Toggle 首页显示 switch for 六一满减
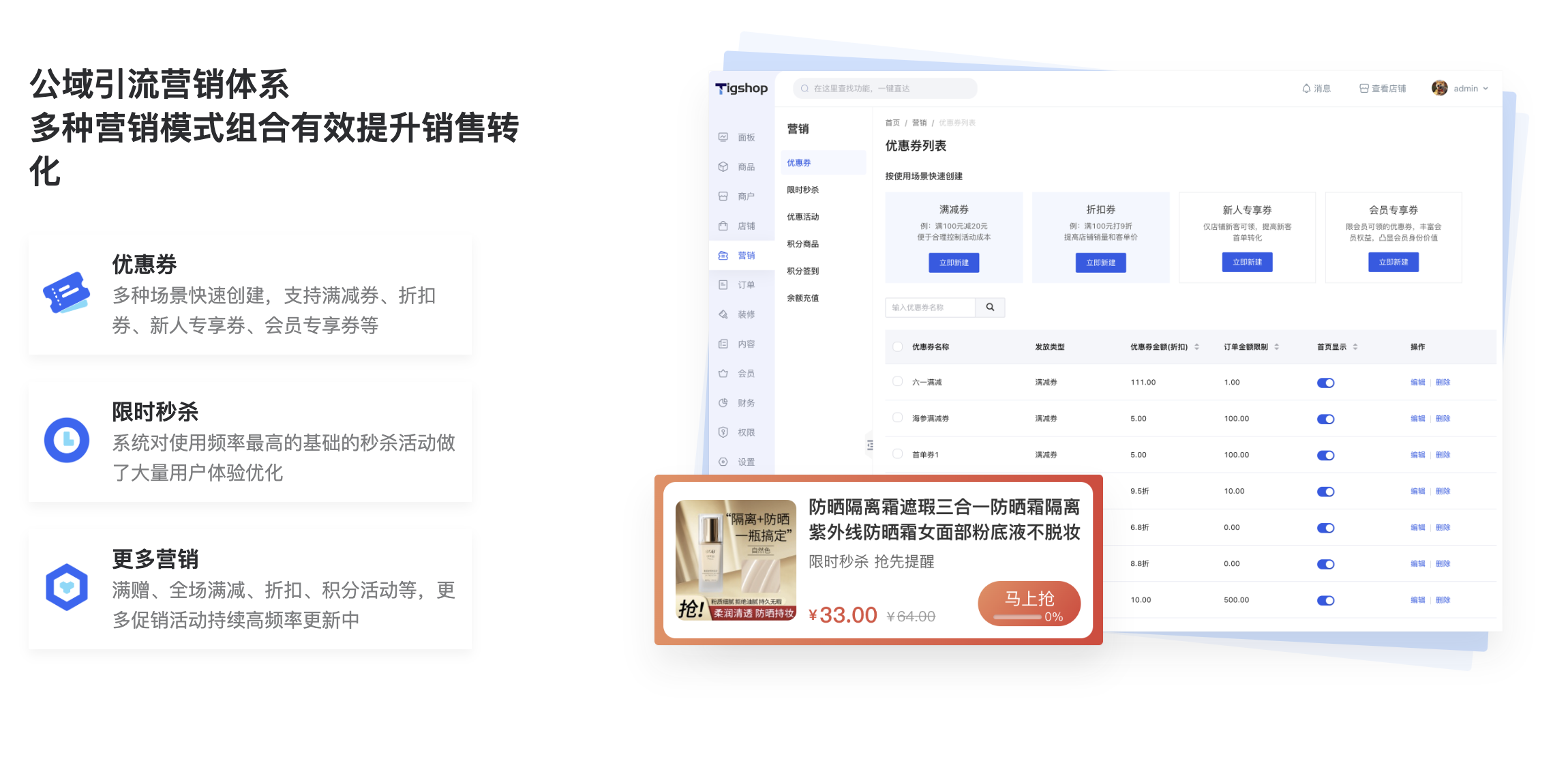Image resolution: width=1568 pixels, height=757 pixels. (1325, 383)
